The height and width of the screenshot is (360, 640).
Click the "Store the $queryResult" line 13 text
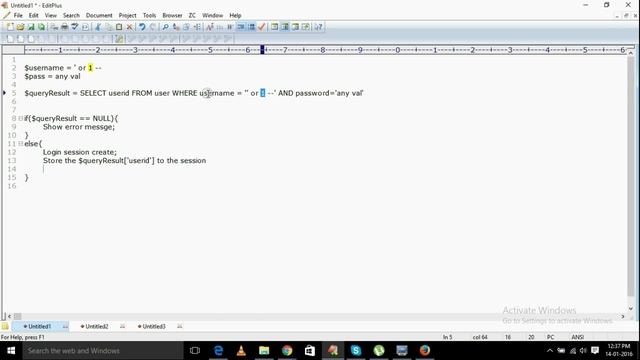pyautogui.click(x=124, y=161)
